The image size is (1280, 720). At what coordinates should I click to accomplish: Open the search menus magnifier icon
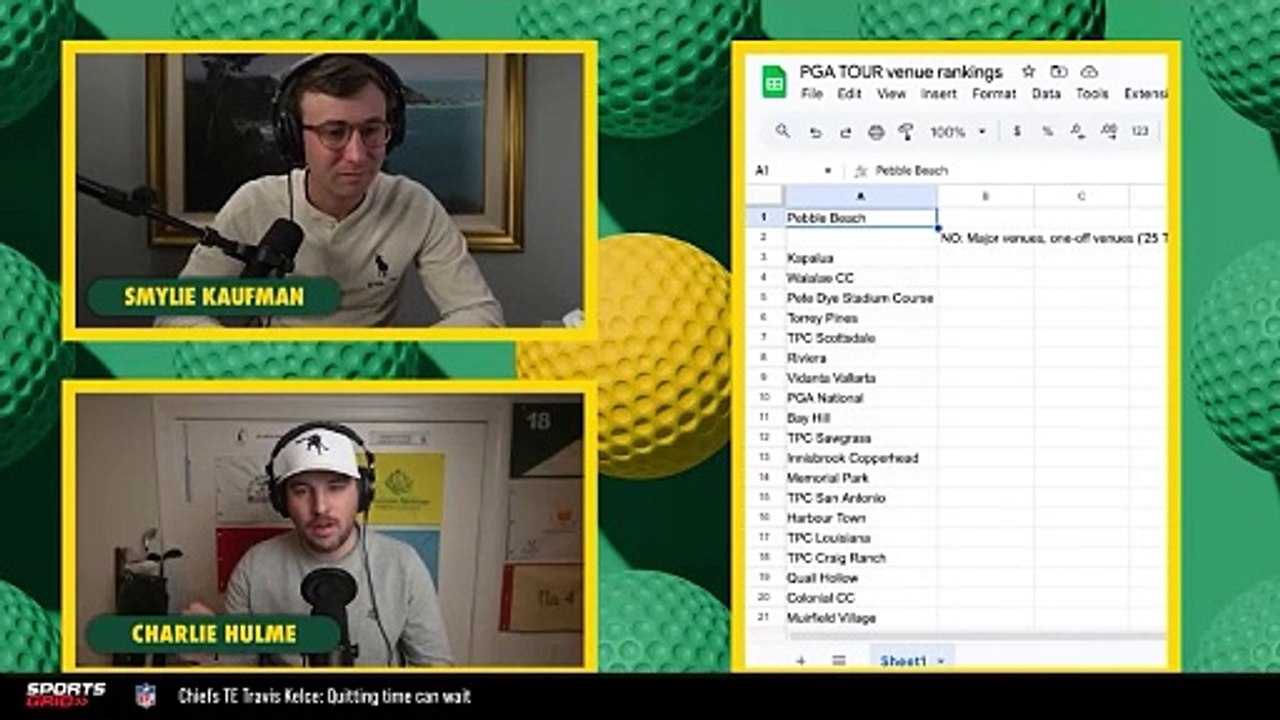[783, 131]
